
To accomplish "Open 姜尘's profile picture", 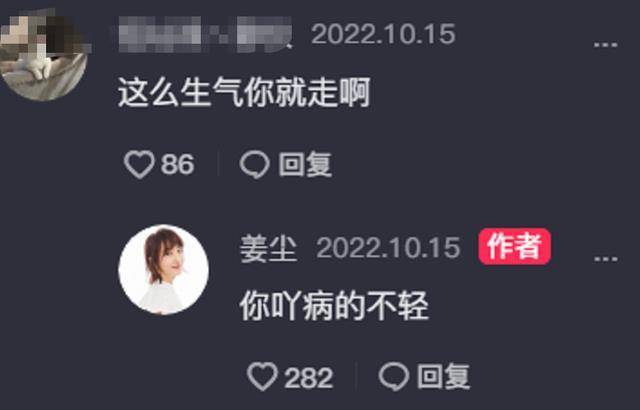I will [164, 269].
